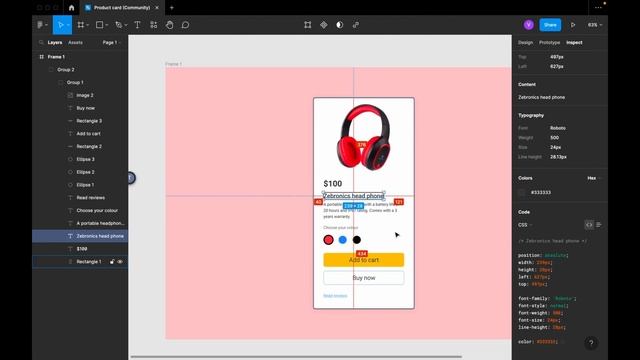Select the Comment tool
Image resolution: width=640 pixels, height=360 pixels.
185,25
